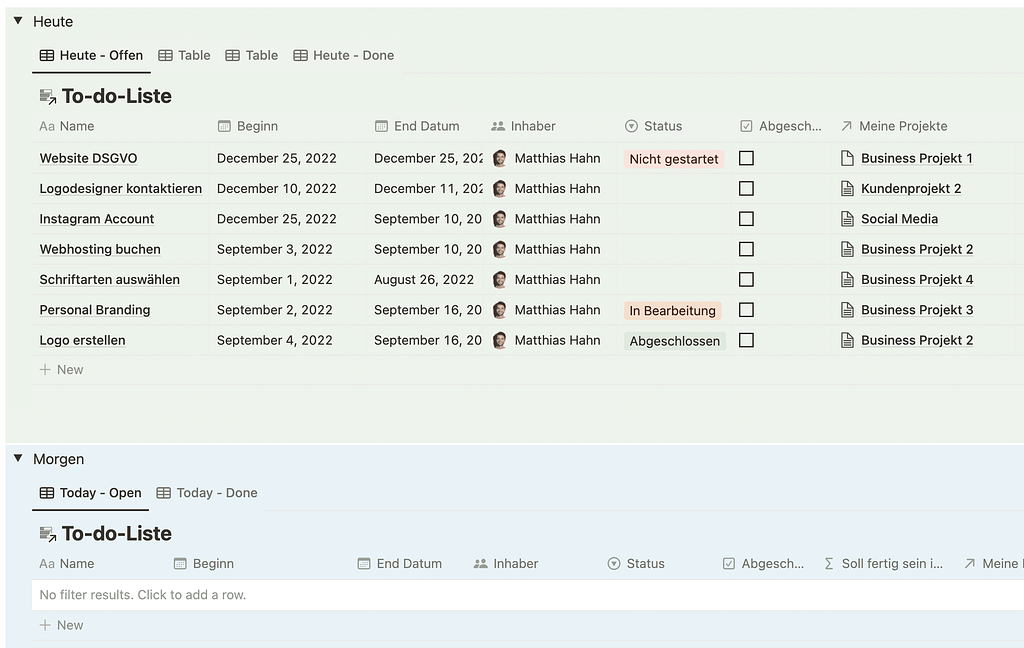
Task: Click the status icon in the upper Status header
Action: tap(631, 126)
